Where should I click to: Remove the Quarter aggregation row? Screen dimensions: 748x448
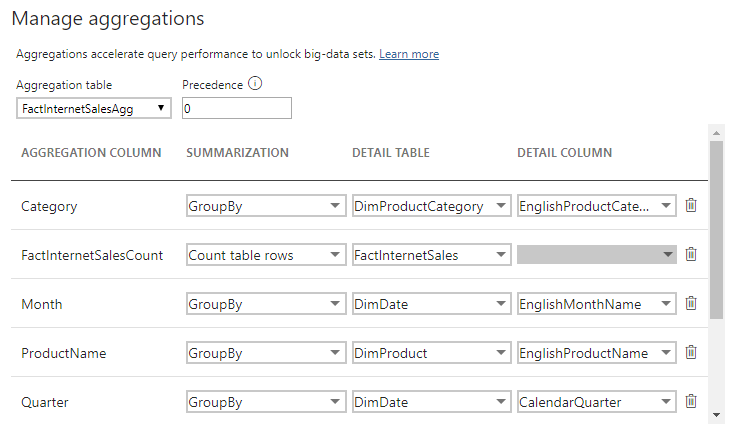[x=691, y=401]
